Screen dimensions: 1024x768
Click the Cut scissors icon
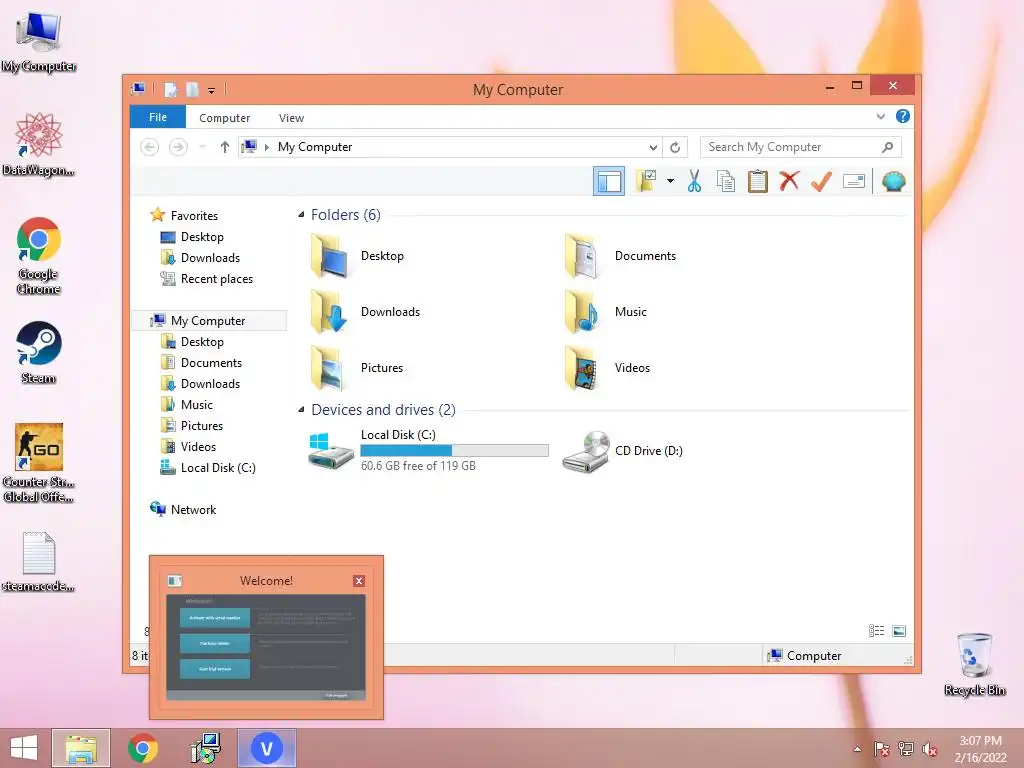694,181
